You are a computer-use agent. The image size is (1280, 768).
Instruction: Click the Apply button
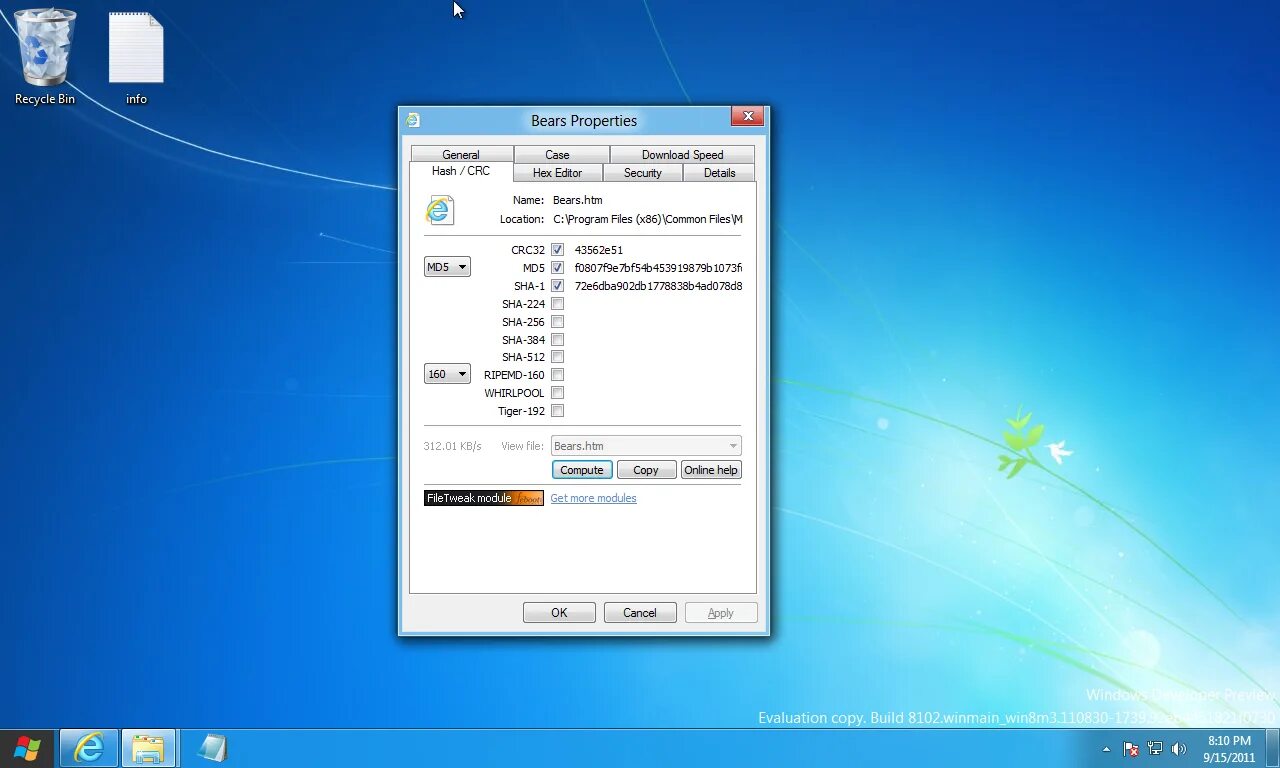point(721,613)
